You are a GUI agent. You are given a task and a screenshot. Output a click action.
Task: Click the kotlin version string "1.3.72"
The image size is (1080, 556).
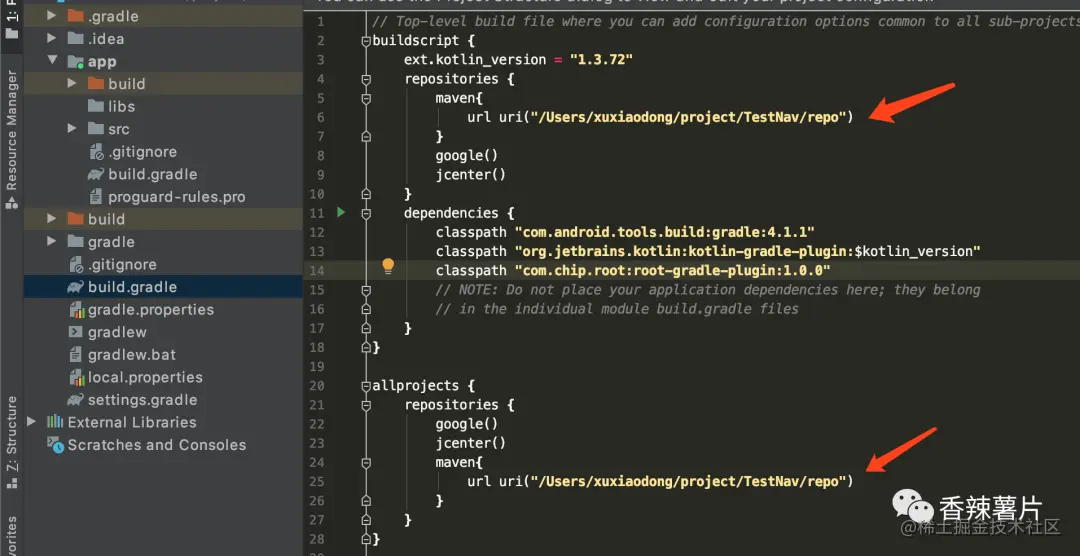[601, 60]
